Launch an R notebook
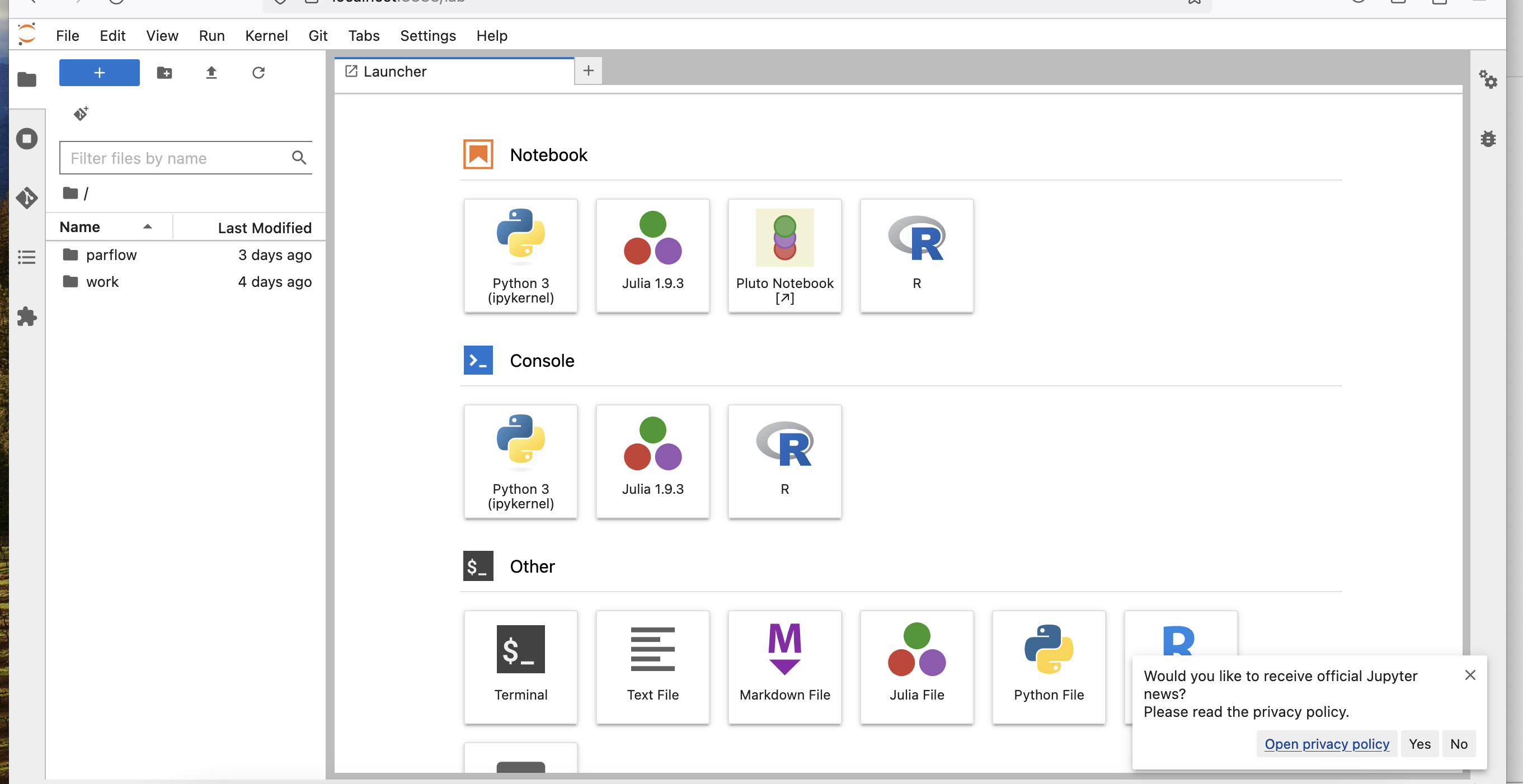This screenshot has width=1523, height=784. (x=916, y=255)
